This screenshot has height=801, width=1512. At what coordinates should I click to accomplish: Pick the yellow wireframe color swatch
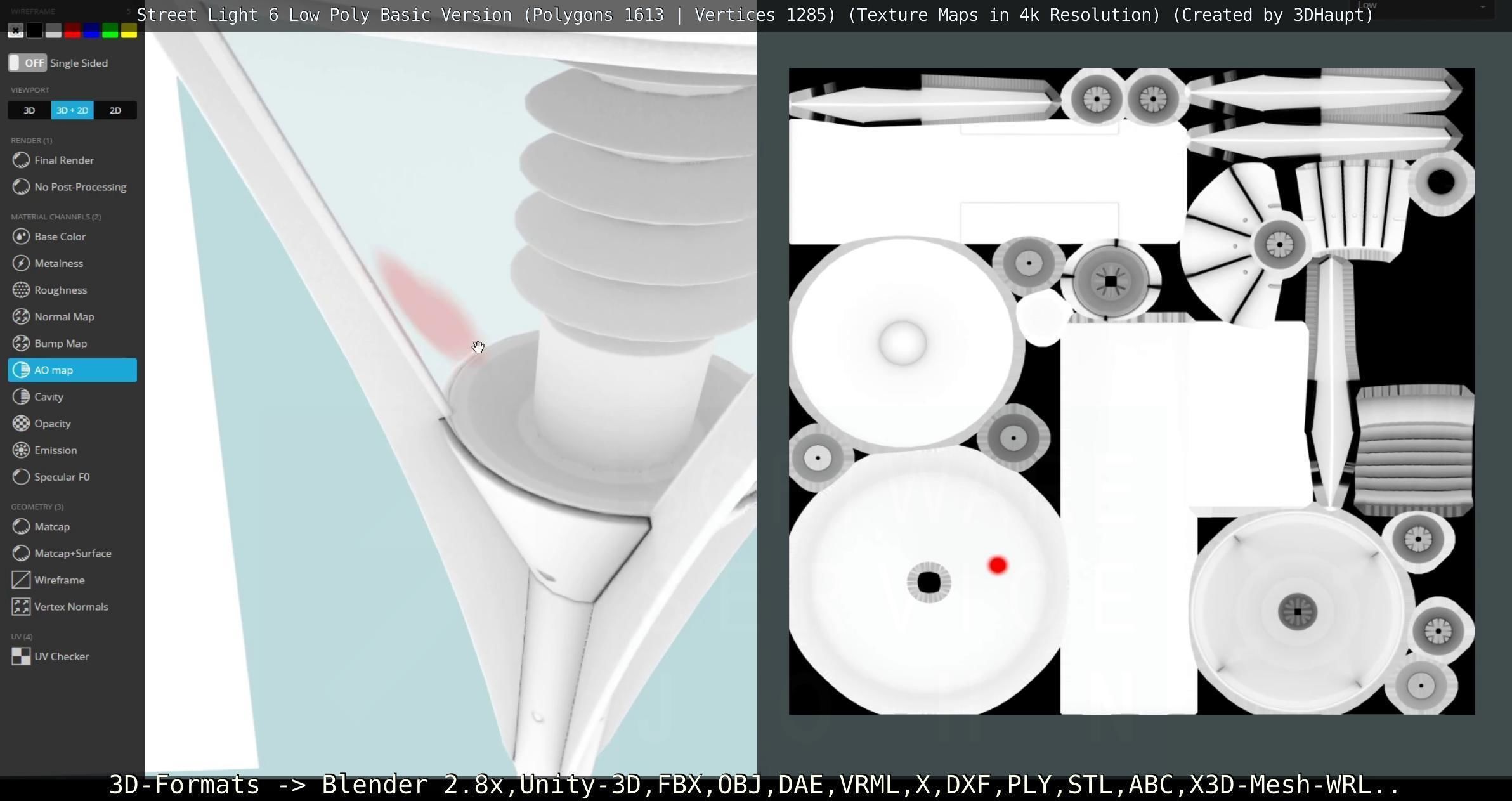129,30
